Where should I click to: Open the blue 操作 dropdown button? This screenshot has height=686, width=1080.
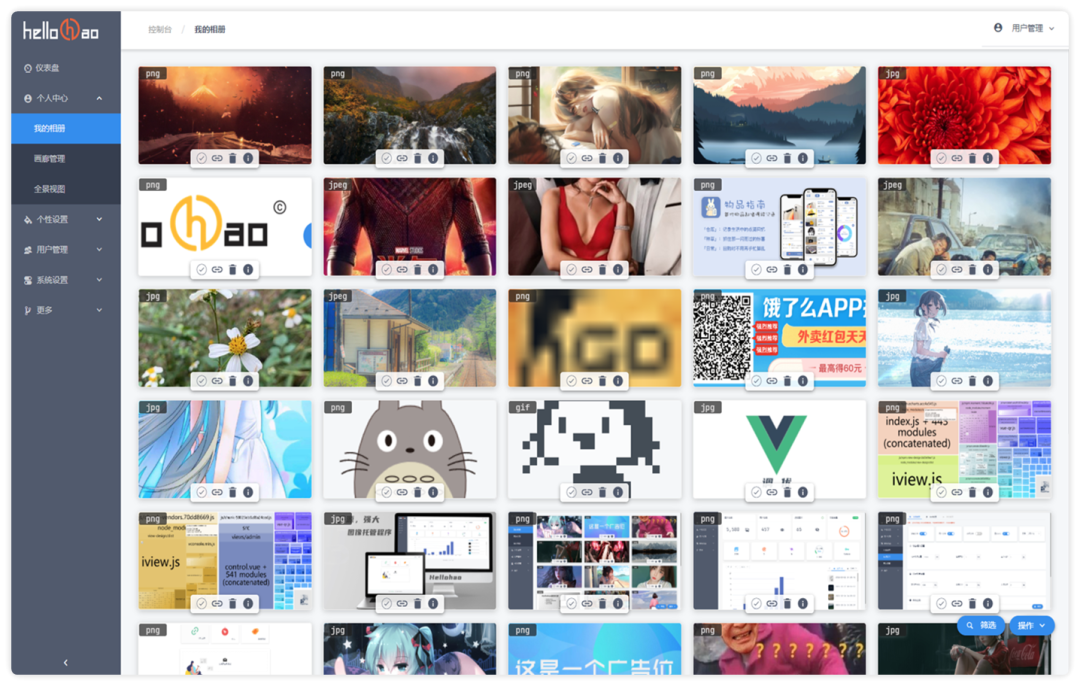1032,625
